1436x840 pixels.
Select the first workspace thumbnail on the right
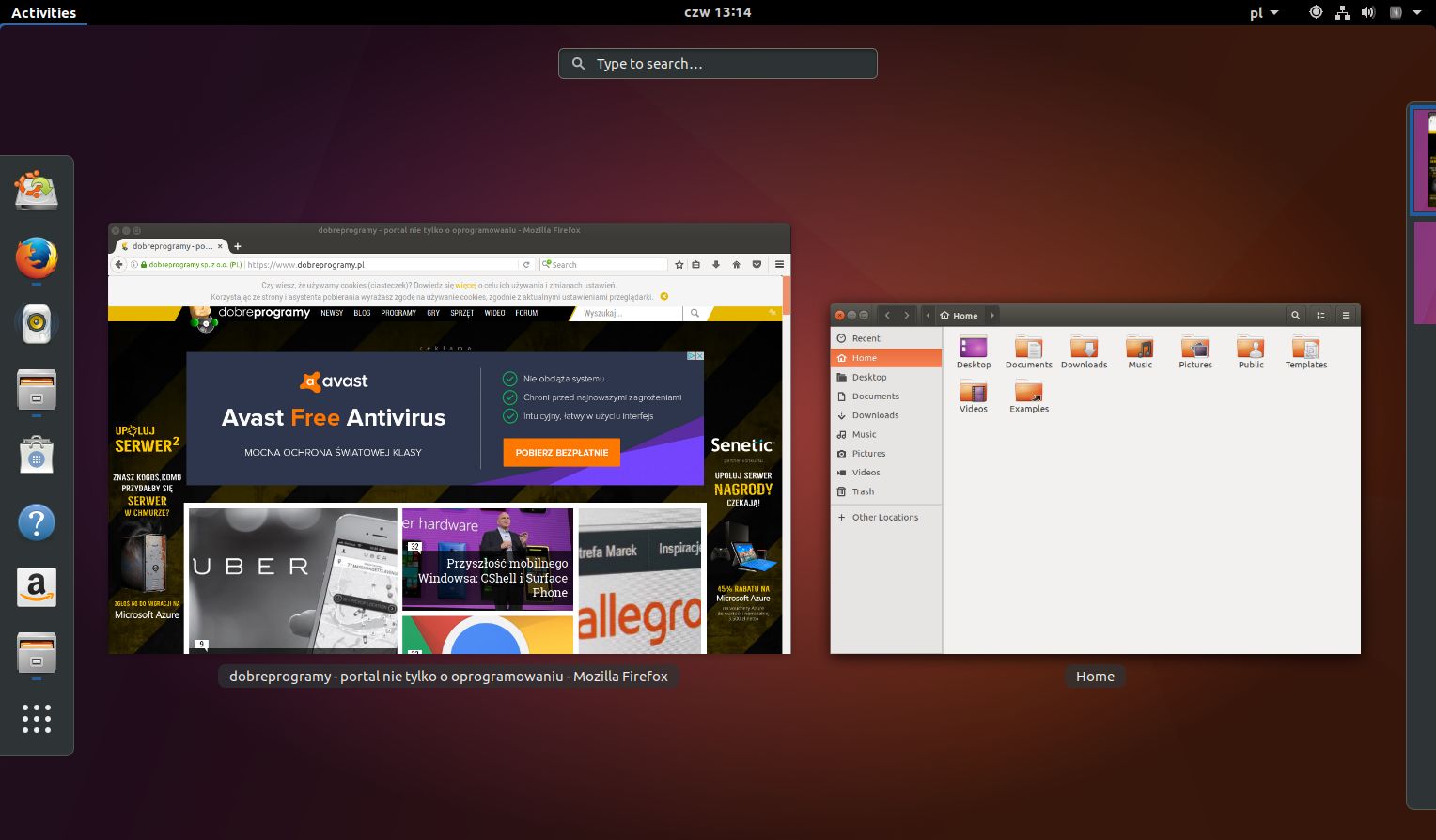(x=1425, y=162)
